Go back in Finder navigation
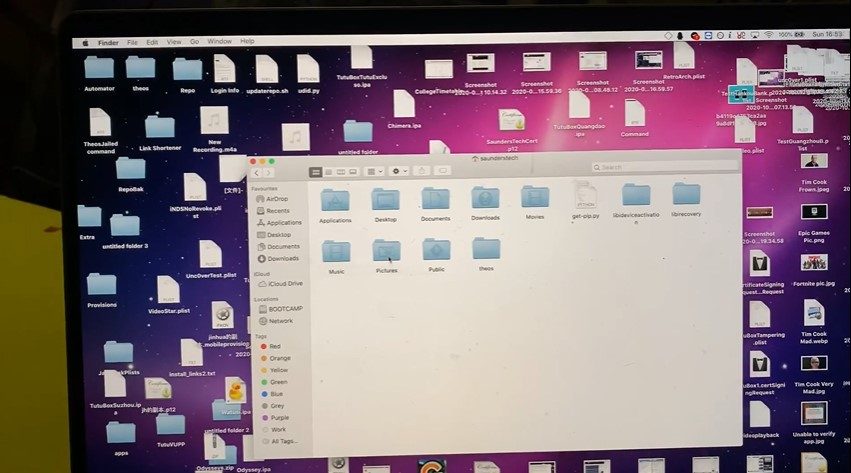 257,173
